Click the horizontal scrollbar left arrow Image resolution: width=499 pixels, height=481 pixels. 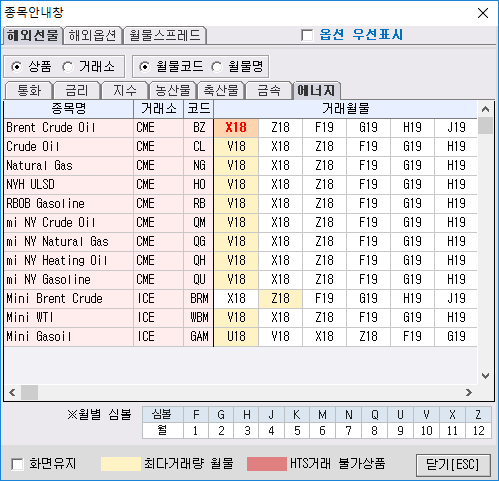12,392
